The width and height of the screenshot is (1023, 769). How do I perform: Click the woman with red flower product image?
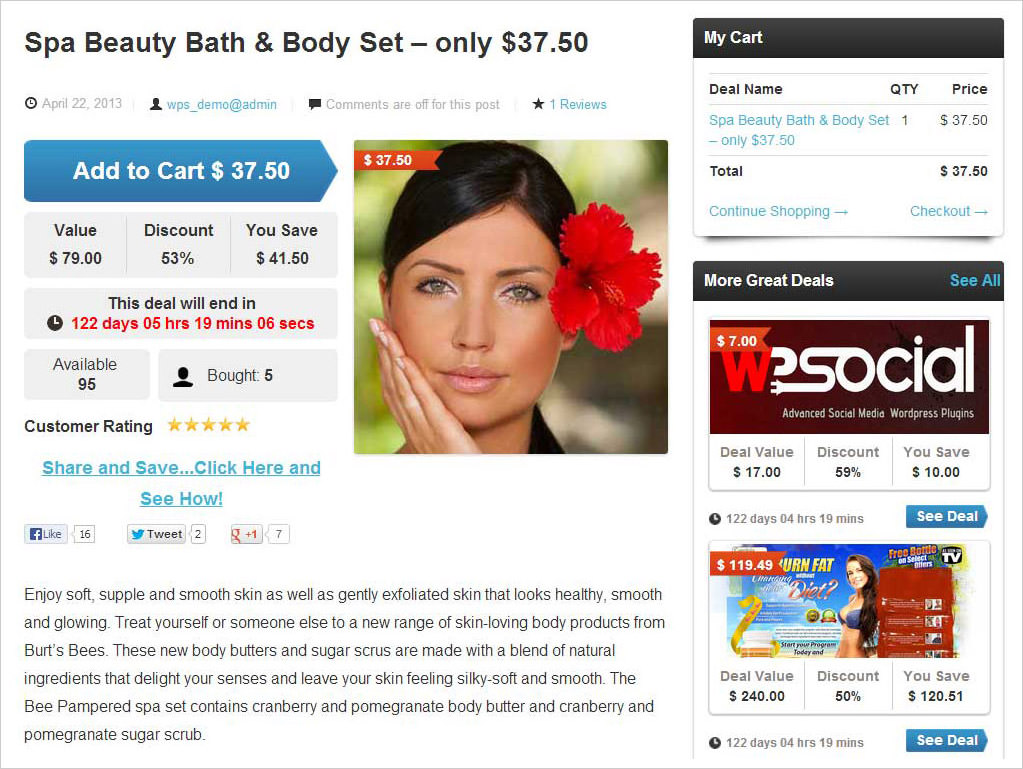coord(511,297)
